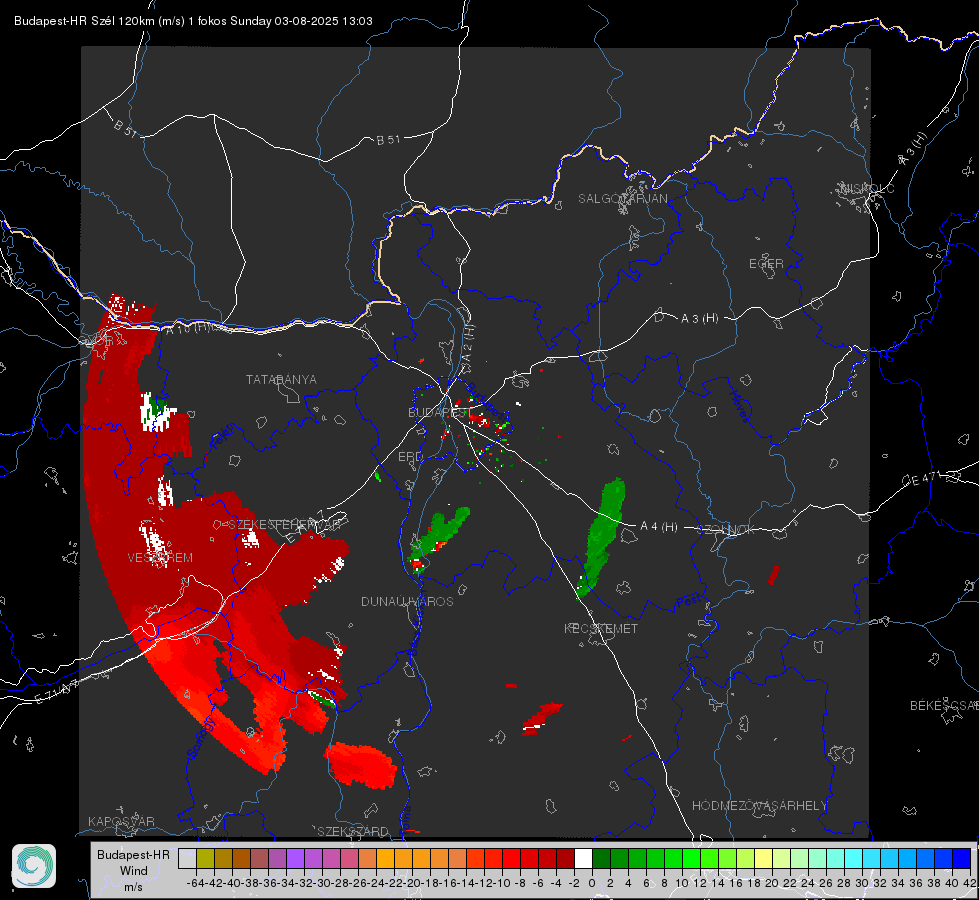Click the 'Somogy' county label
The width and height of the screenshot is (979, 900).
(x=201, y=737)
